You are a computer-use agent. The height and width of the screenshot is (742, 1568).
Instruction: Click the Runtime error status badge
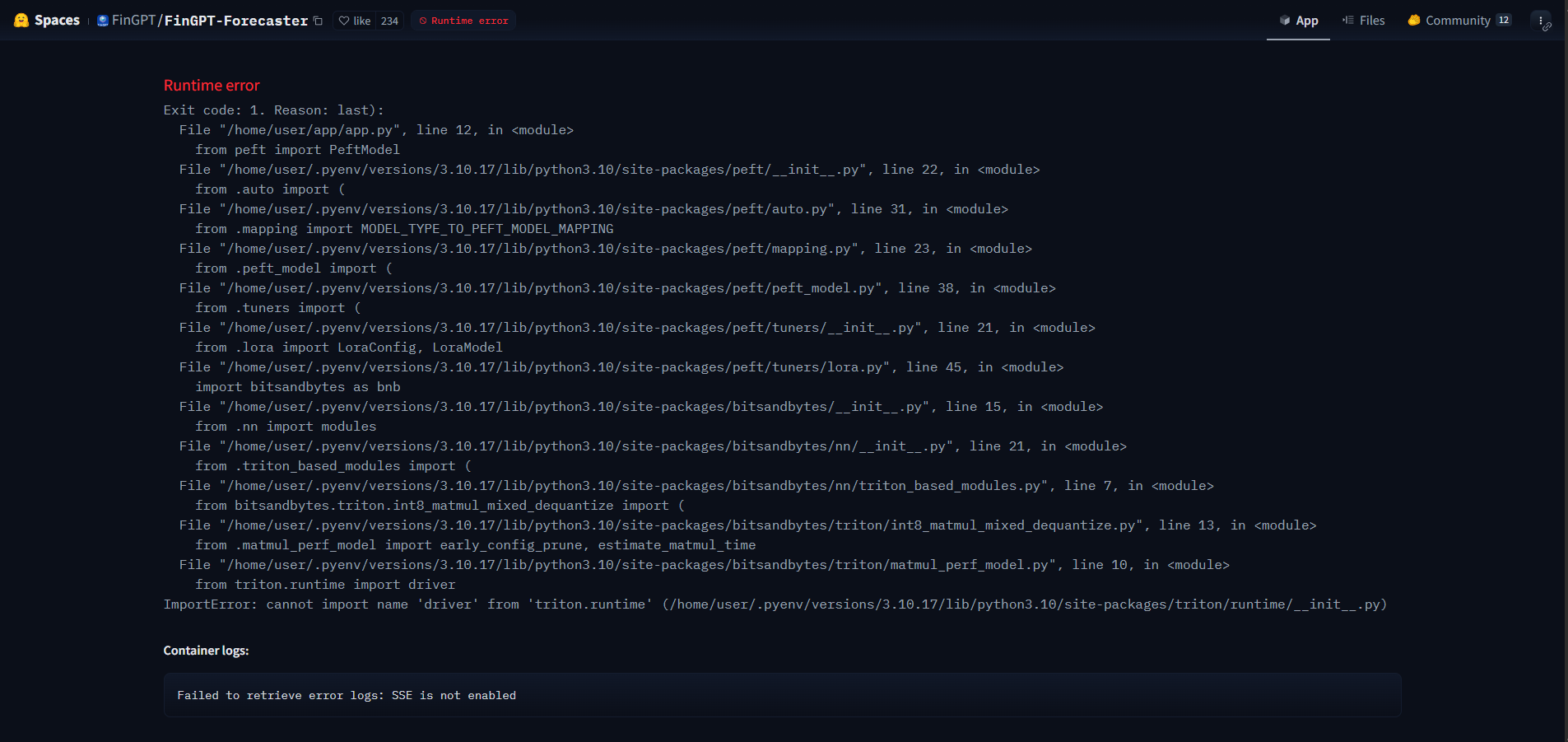[x=463, y=21]
